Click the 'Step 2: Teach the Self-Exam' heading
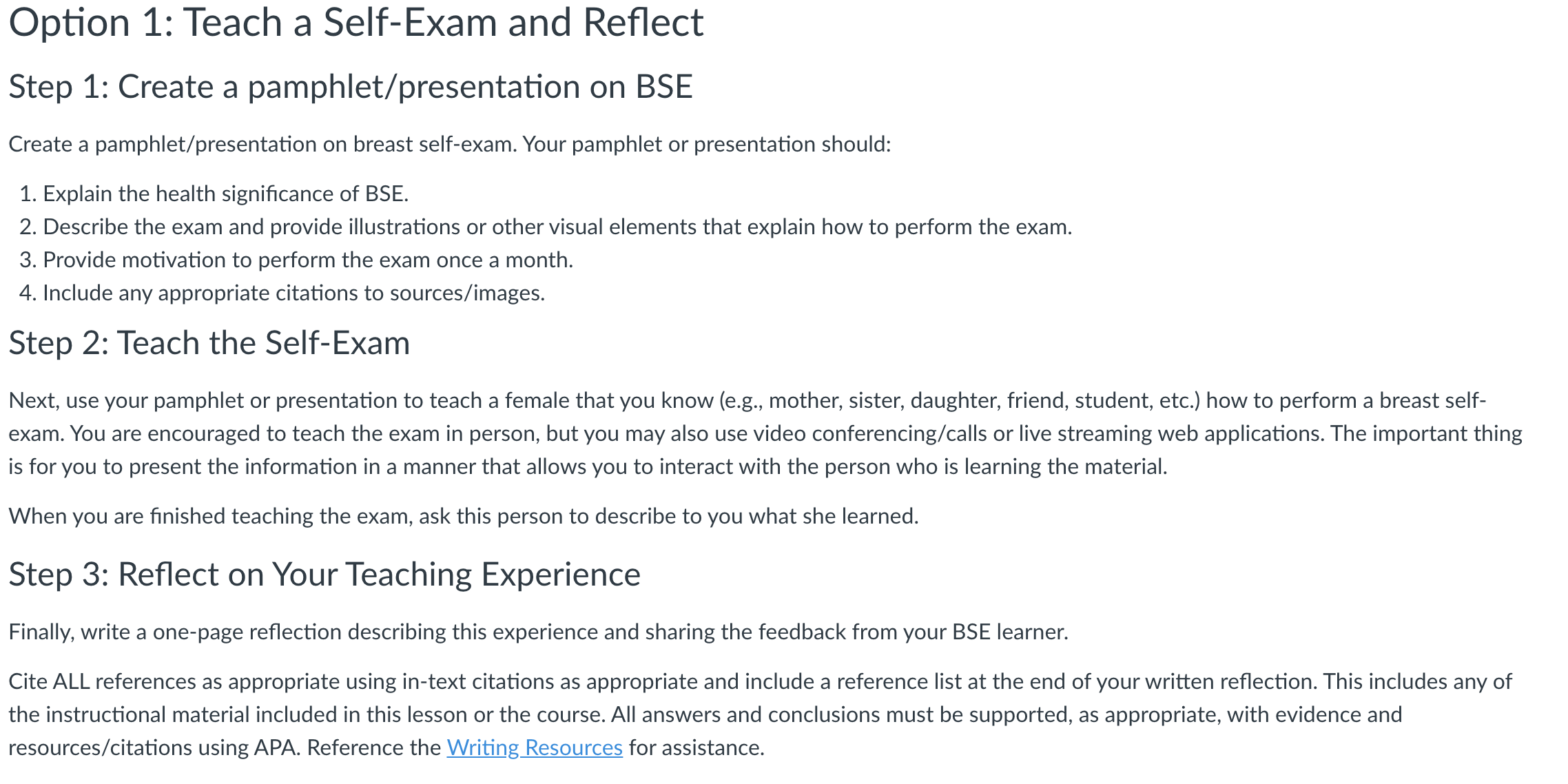This screenshot has height=784, width=1568. tap(209, 343)
